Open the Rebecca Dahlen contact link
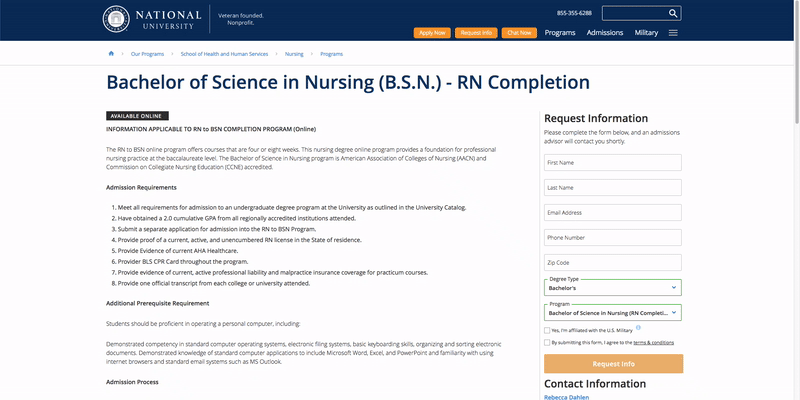This screenshot has height=400, width=800. (x=566, y=397)
